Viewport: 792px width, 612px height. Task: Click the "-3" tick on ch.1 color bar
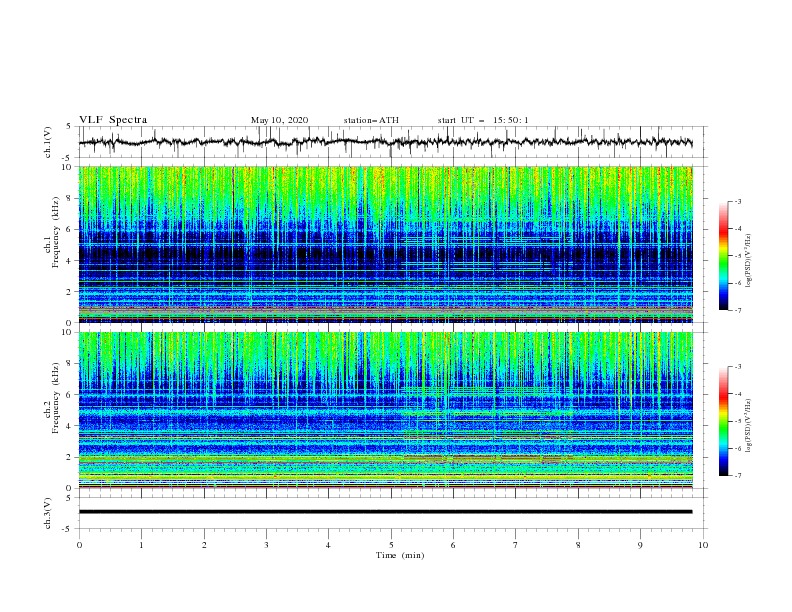[x=737, y=201]
